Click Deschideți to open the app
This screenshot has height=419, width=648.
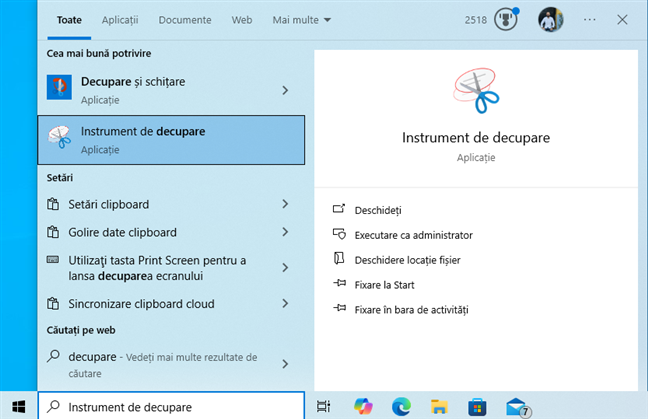click(377, 210)
